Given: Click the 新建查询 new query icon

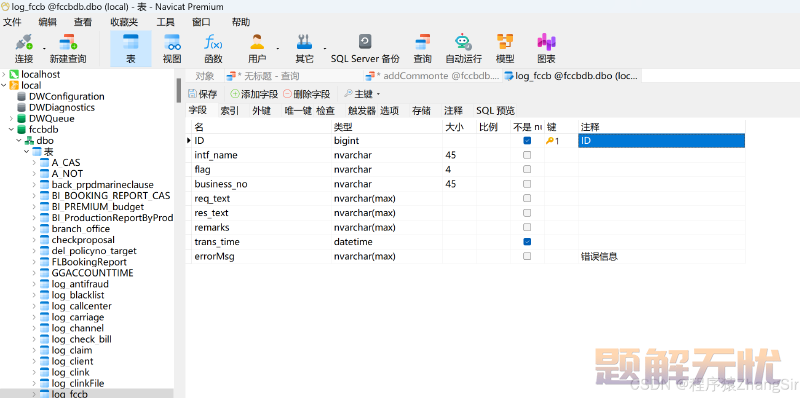Looking at the screenshot, I should (68, 42).
